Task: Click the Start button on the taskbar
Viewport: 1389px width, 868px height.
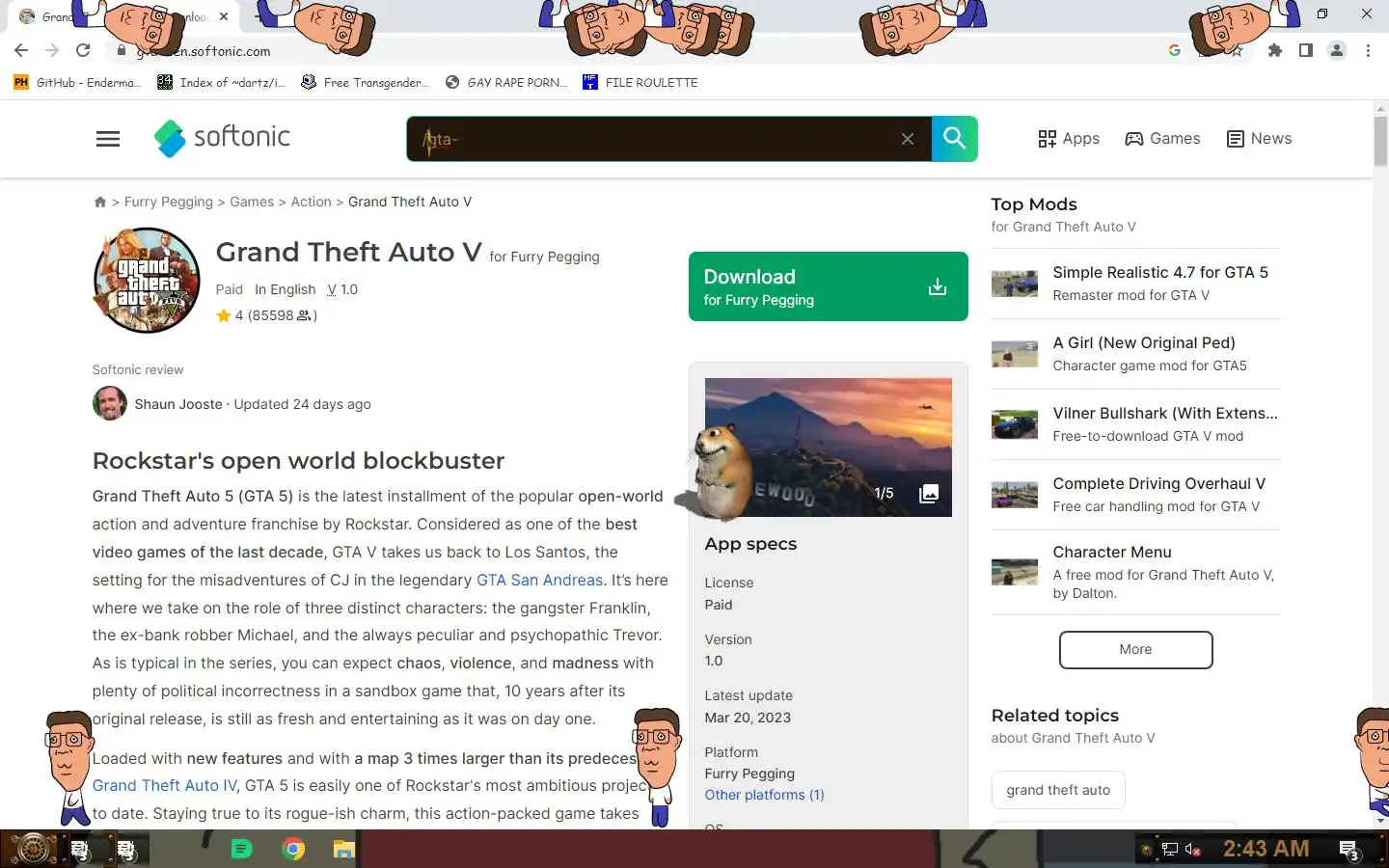Action: (33, 849)
